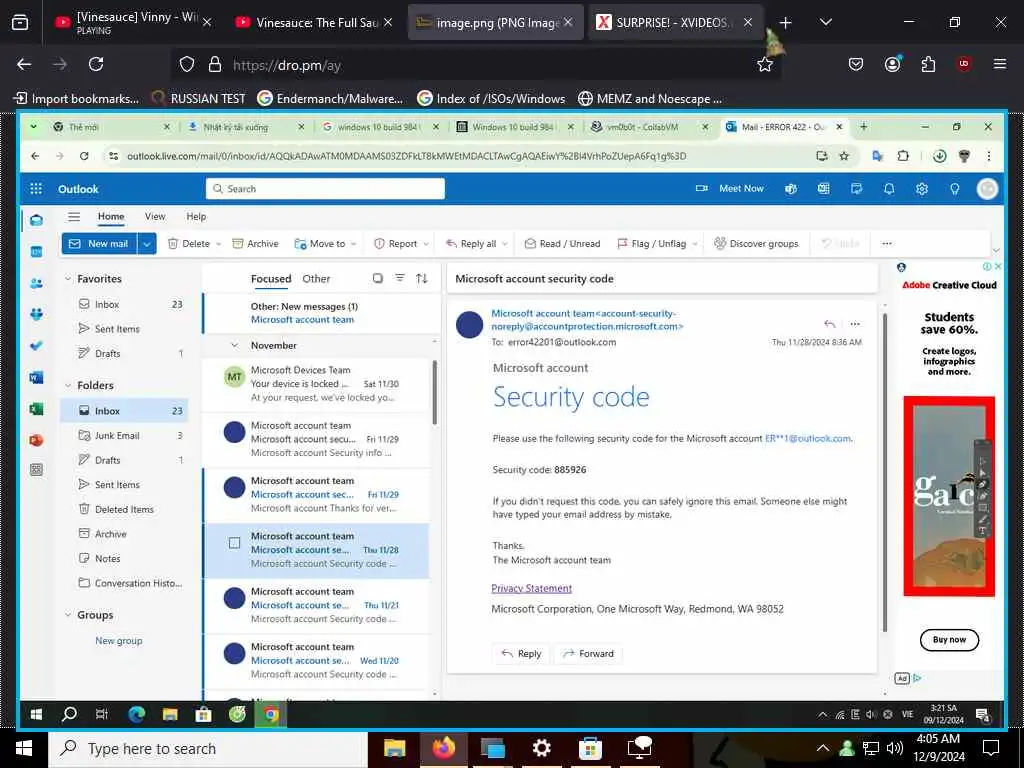Open Word app icon in Outlook rail
The width and height of the screenshot is (1024, 768).
pyautogui.click(x=37, y=377)
